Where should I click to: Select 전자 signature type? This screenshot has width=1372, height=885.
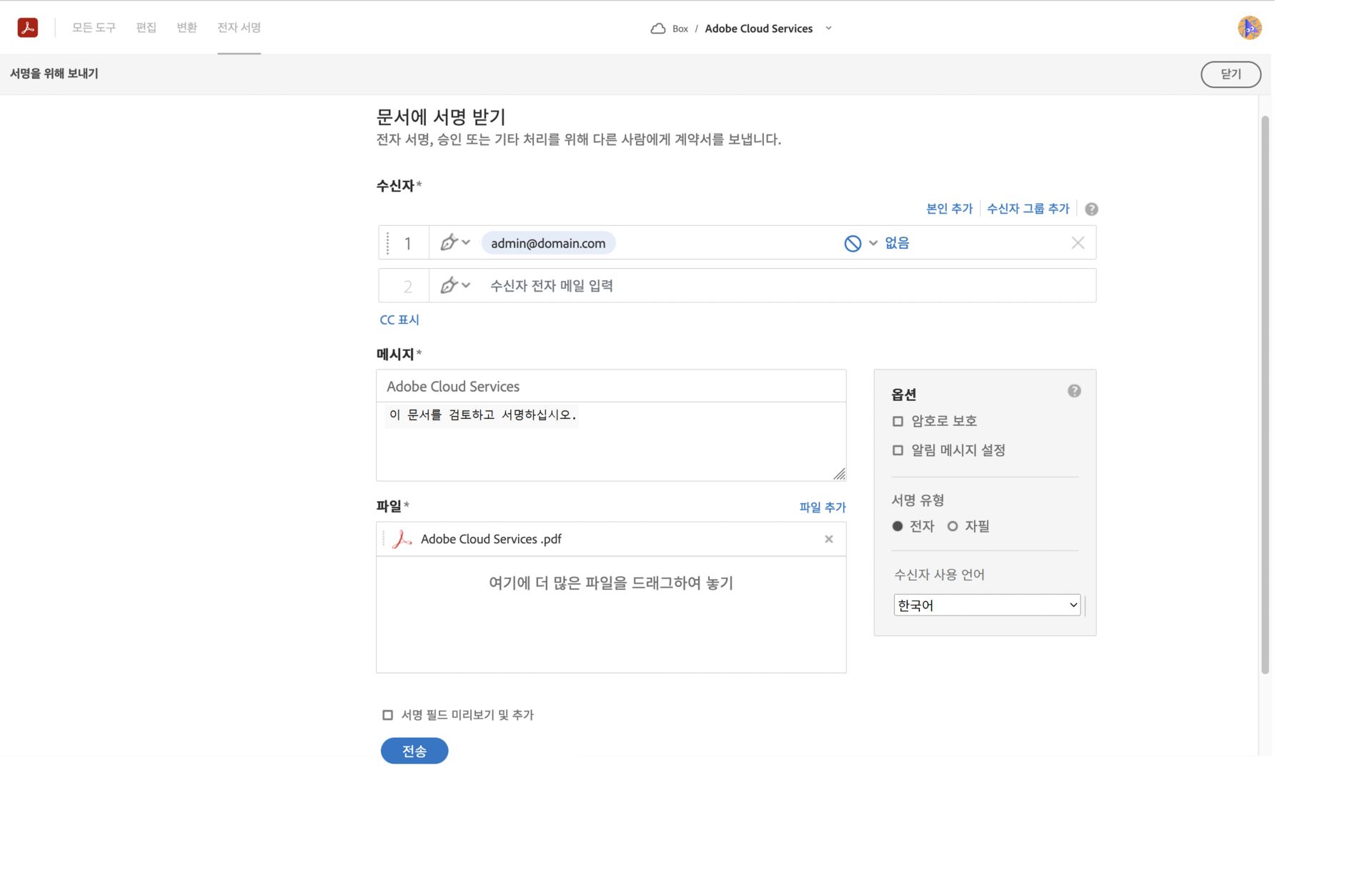point(898,526)
